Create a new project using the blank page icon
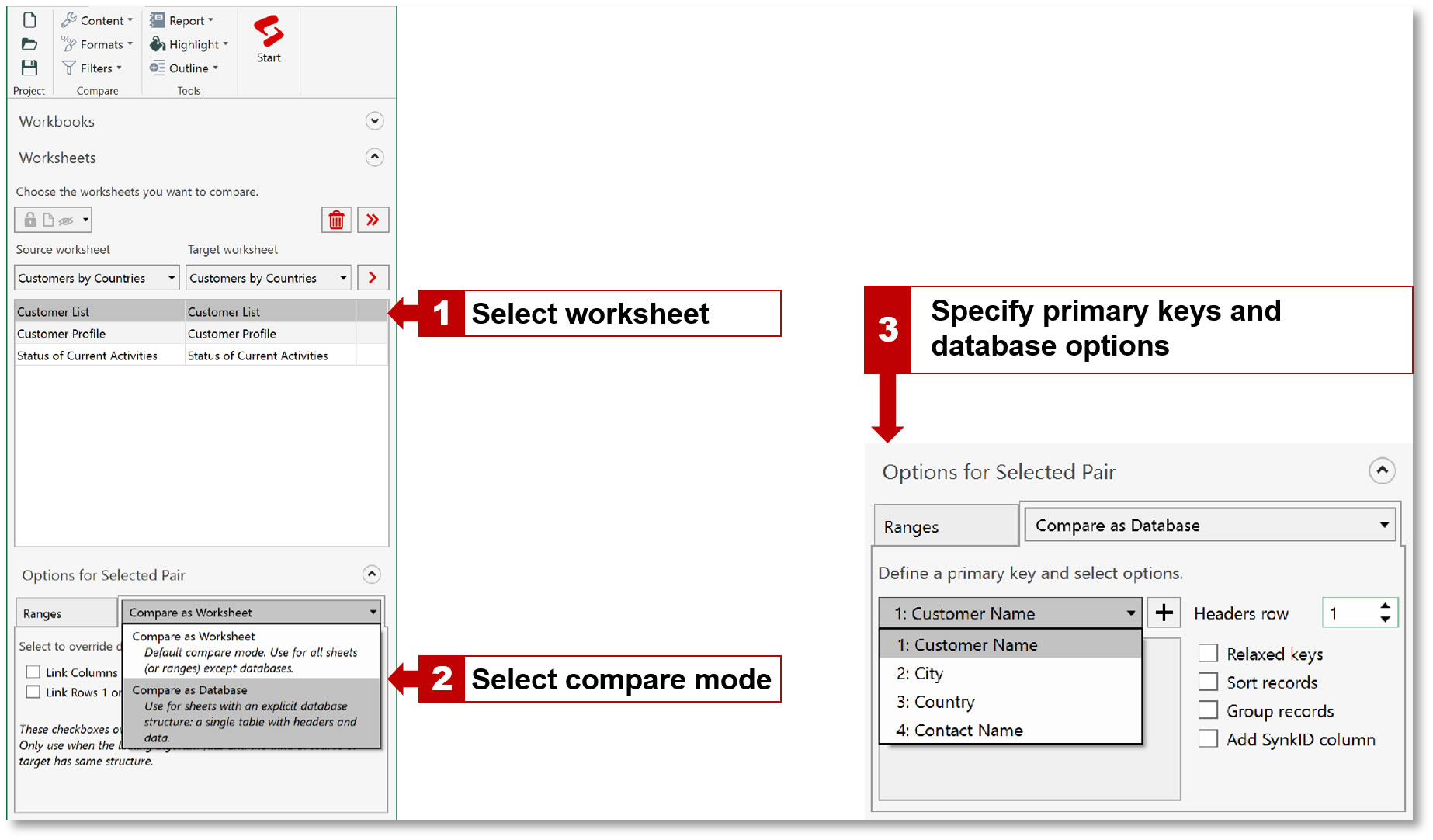The image size is (1433, 840). point(29,19)
